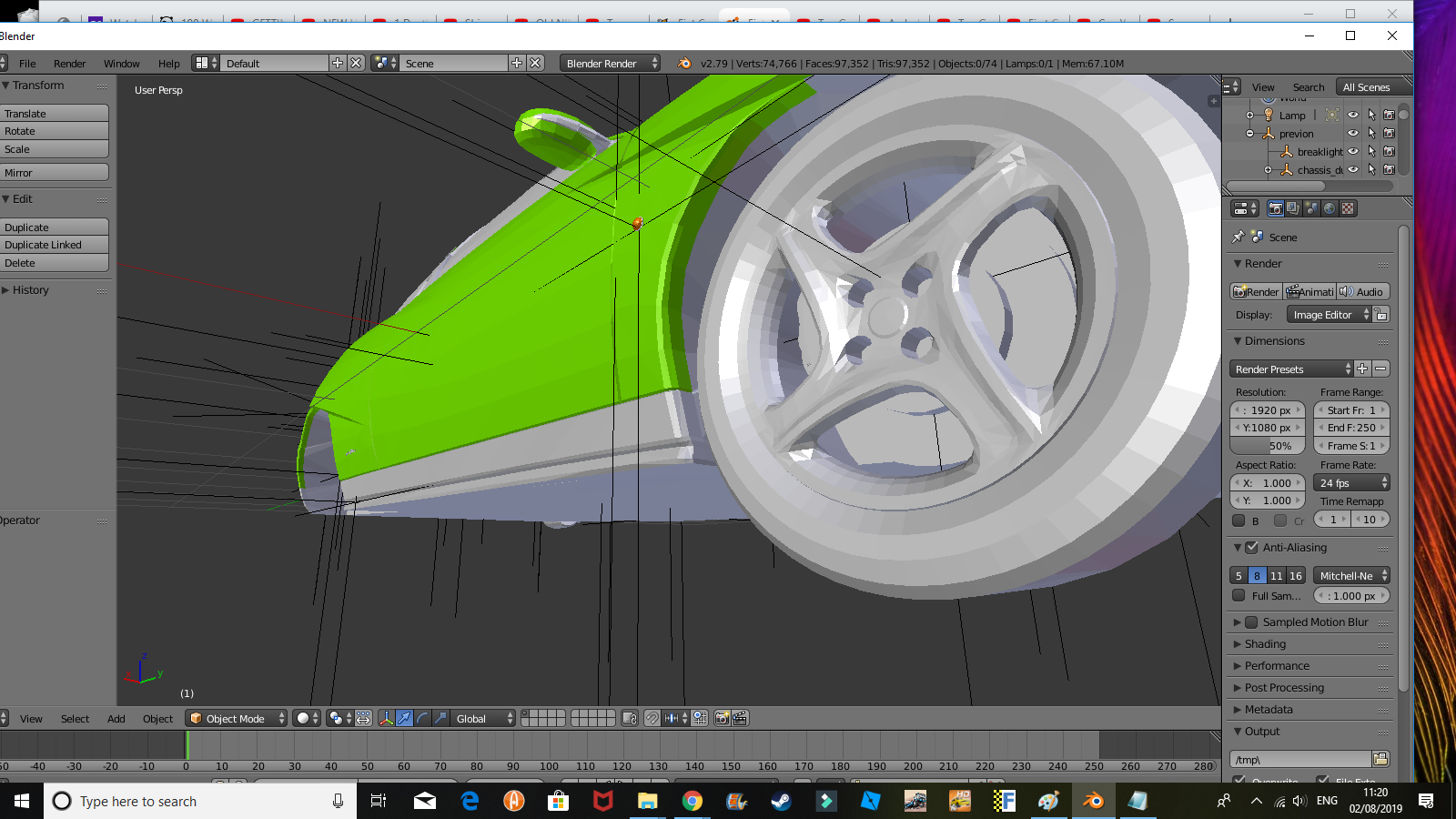This screenshot has height=819, width=1456.
Task: Open the Render properties tab with the camera icon
Action: 1276,208
